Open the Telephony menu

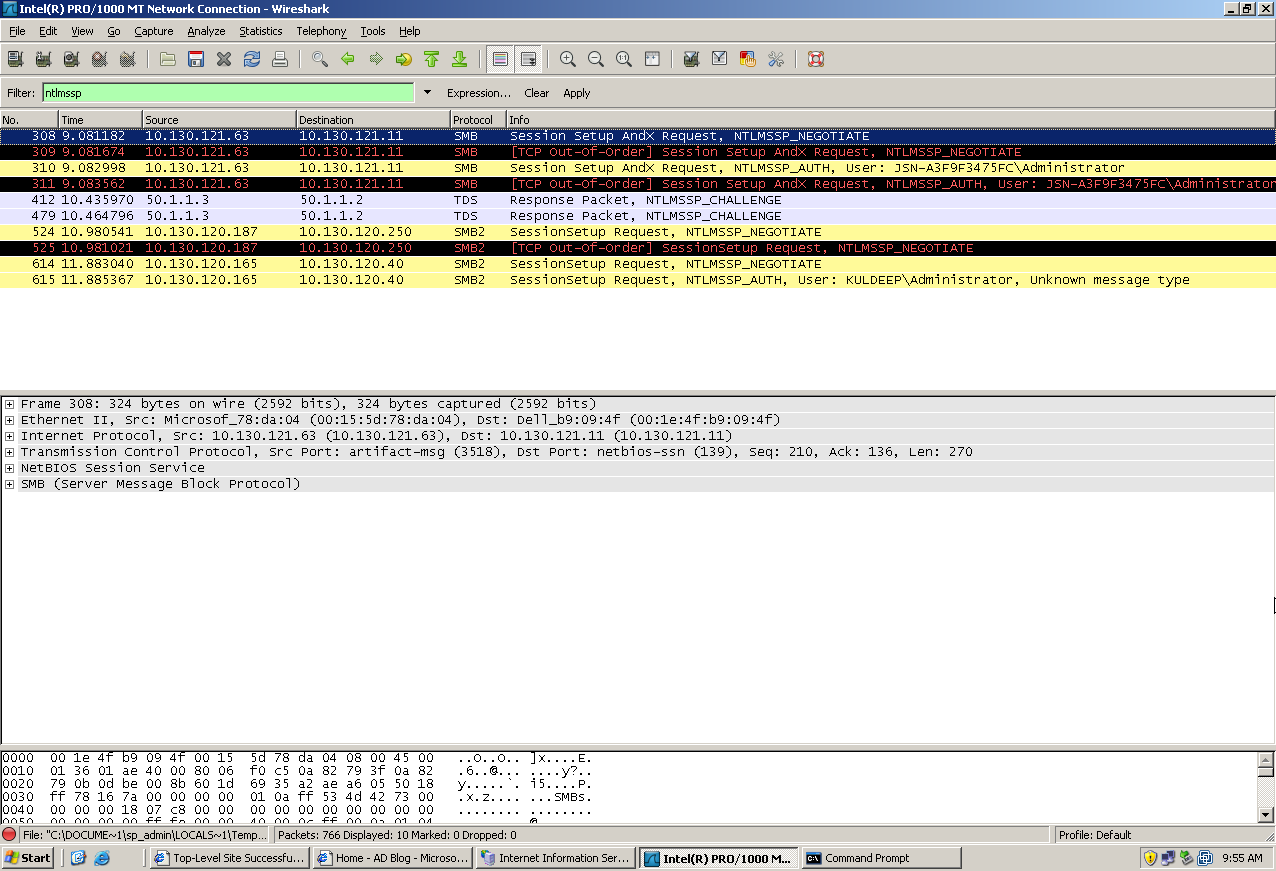[321, 31]
